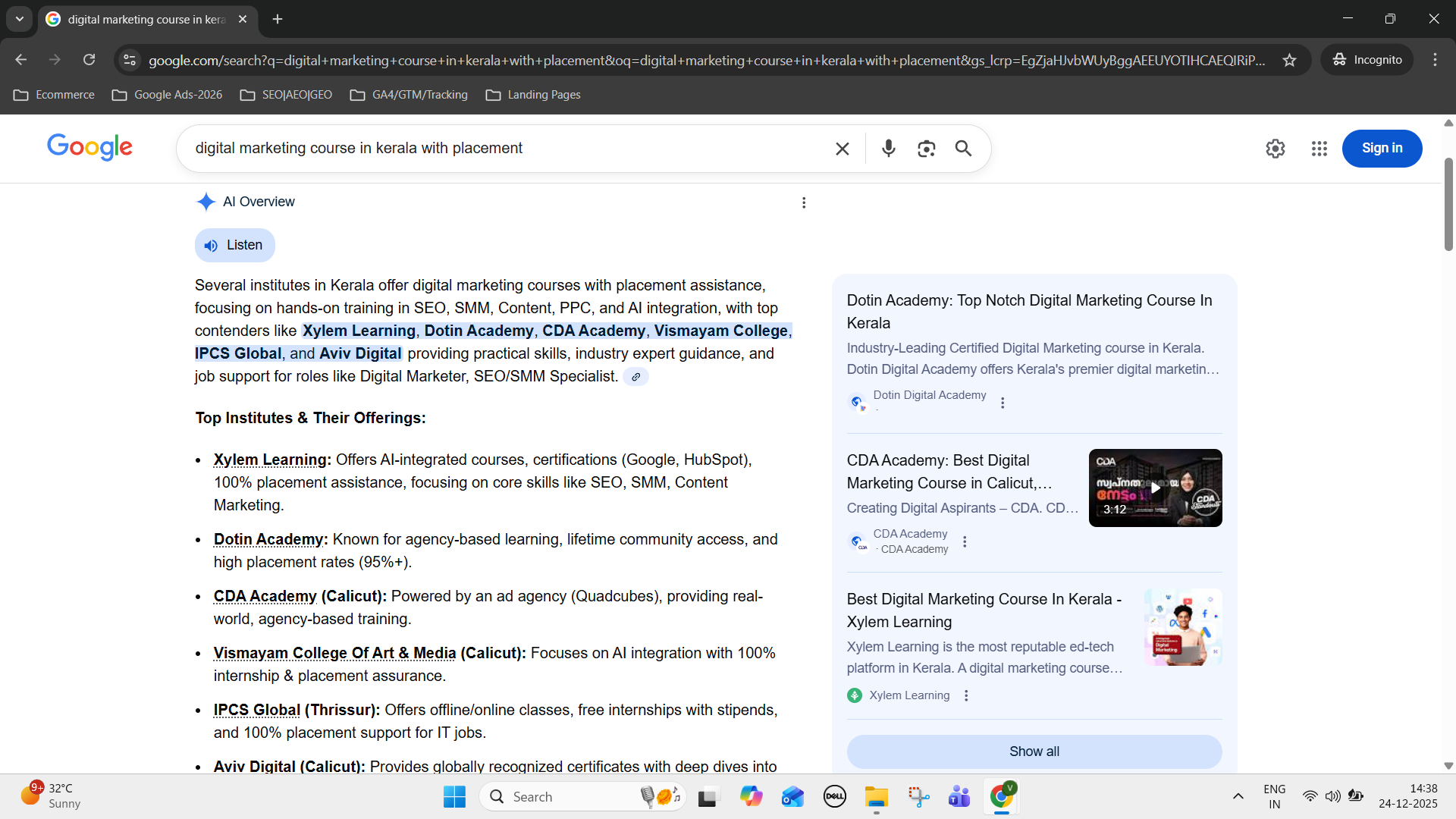Open GA4/GTM/Tracking bookmark folder

409,95
